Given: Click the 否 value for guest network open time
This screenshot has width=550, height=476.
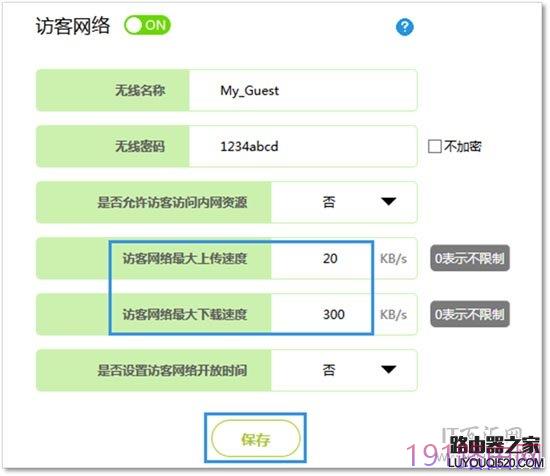Looking at the screenshot, I should point(329,370).
